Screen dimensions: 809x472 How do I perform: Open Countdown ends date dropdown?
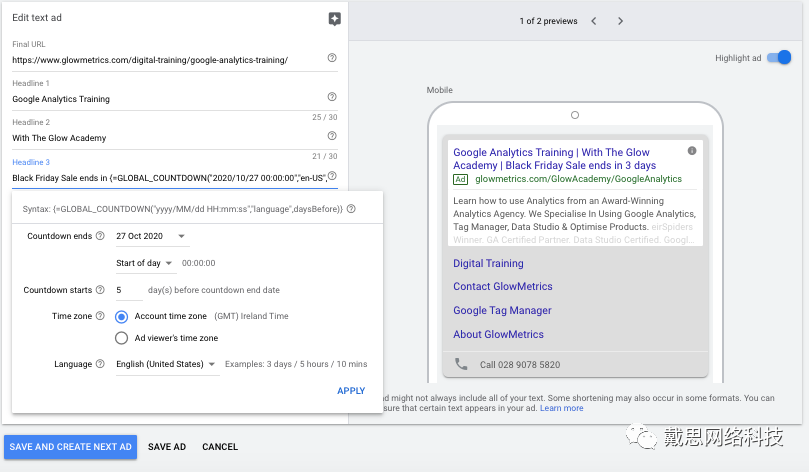pyautogui.click(x=151, y=236)
